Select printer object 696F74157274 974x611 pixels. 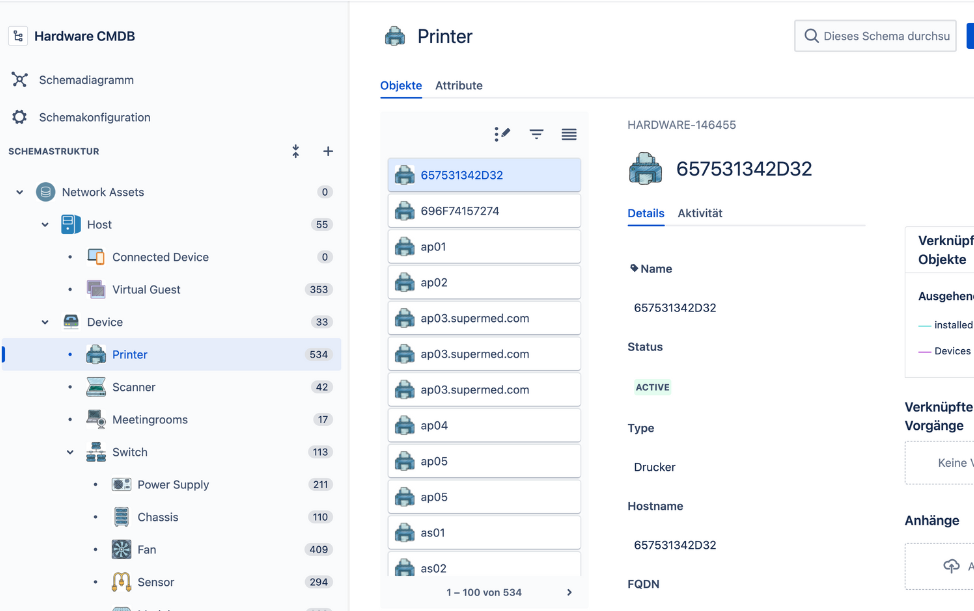click(x=484, y=211)
